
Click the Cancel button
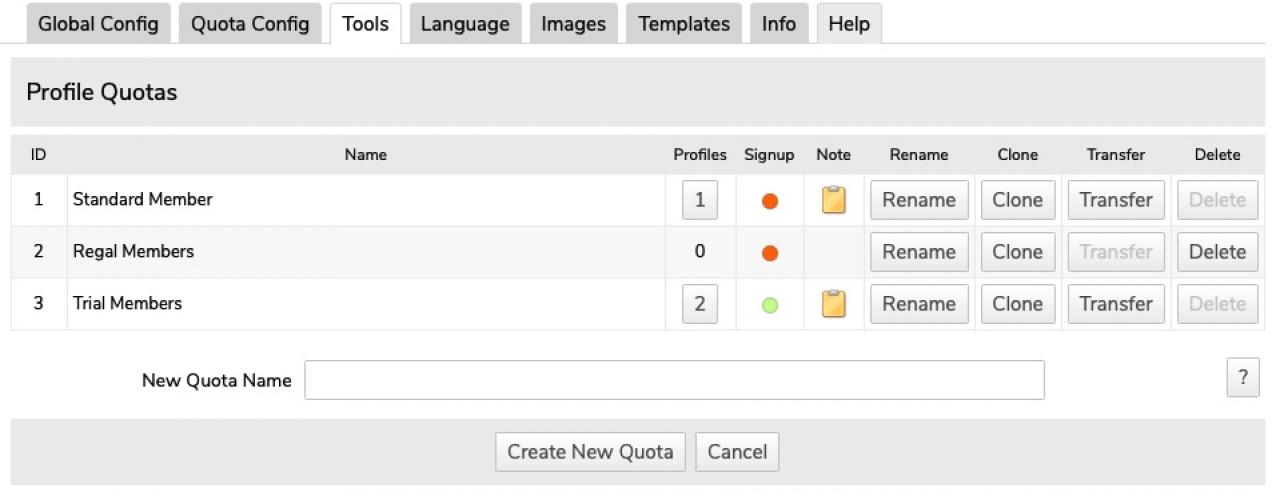[736, 452]
